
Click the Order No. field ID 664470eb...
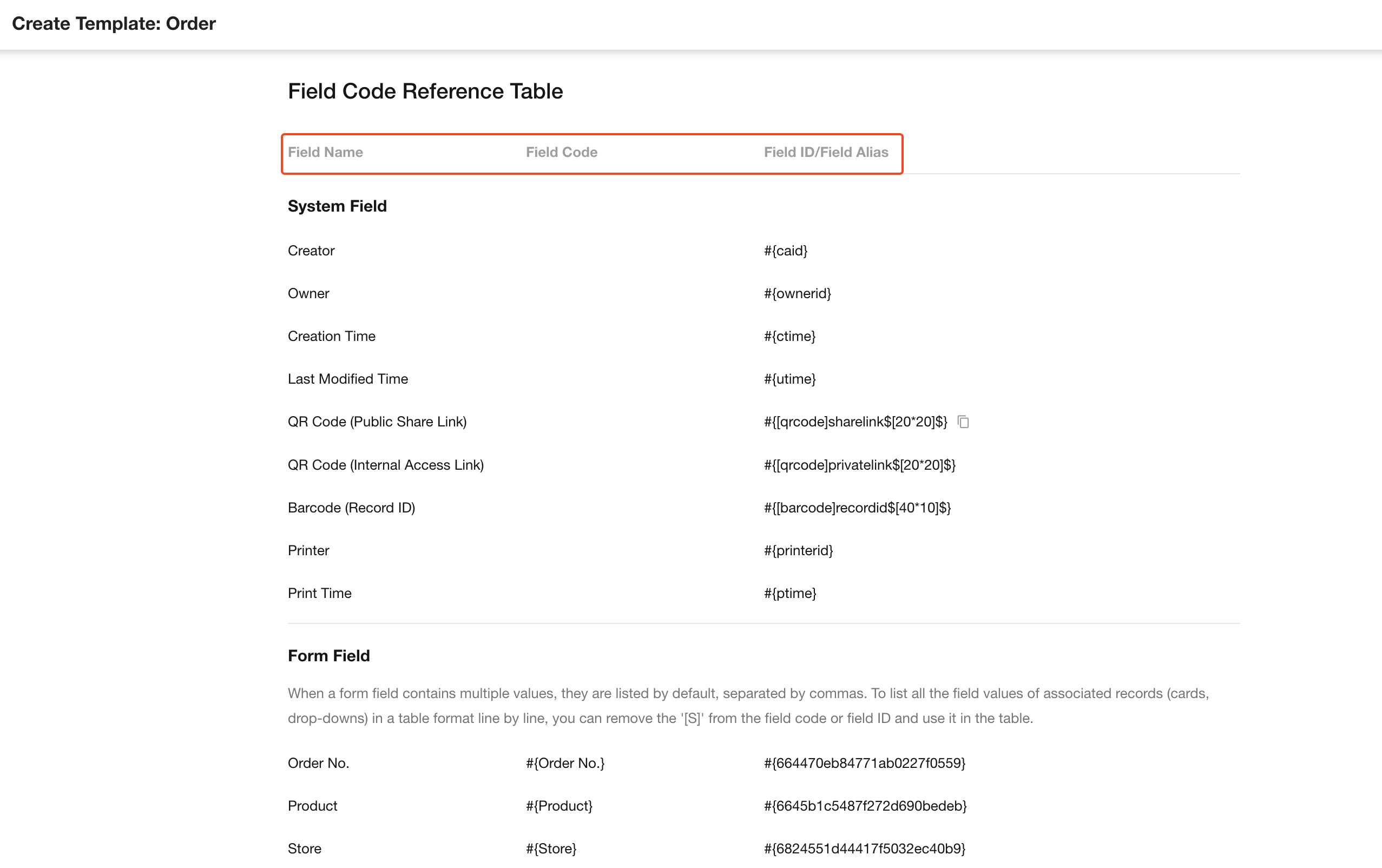click(x=864, y=763)
